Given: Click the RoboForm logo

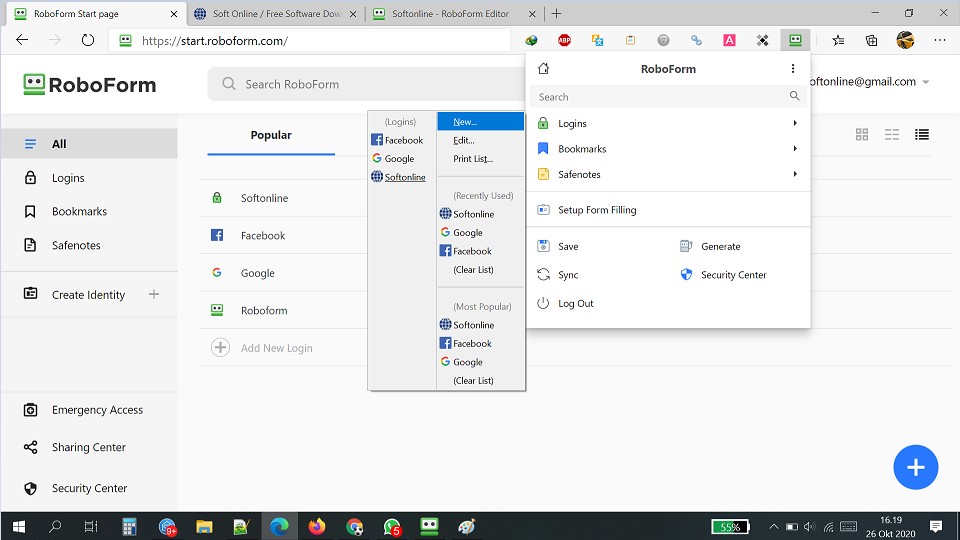Looking at the screenshot, I should (90, 84).
